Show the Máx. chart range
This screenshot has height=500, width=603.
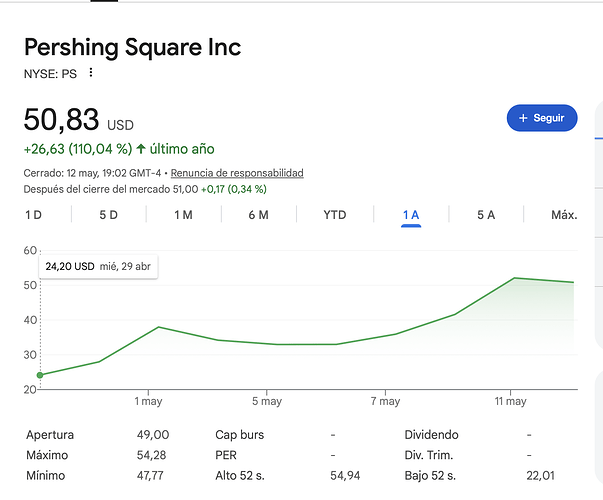[564, 215]
